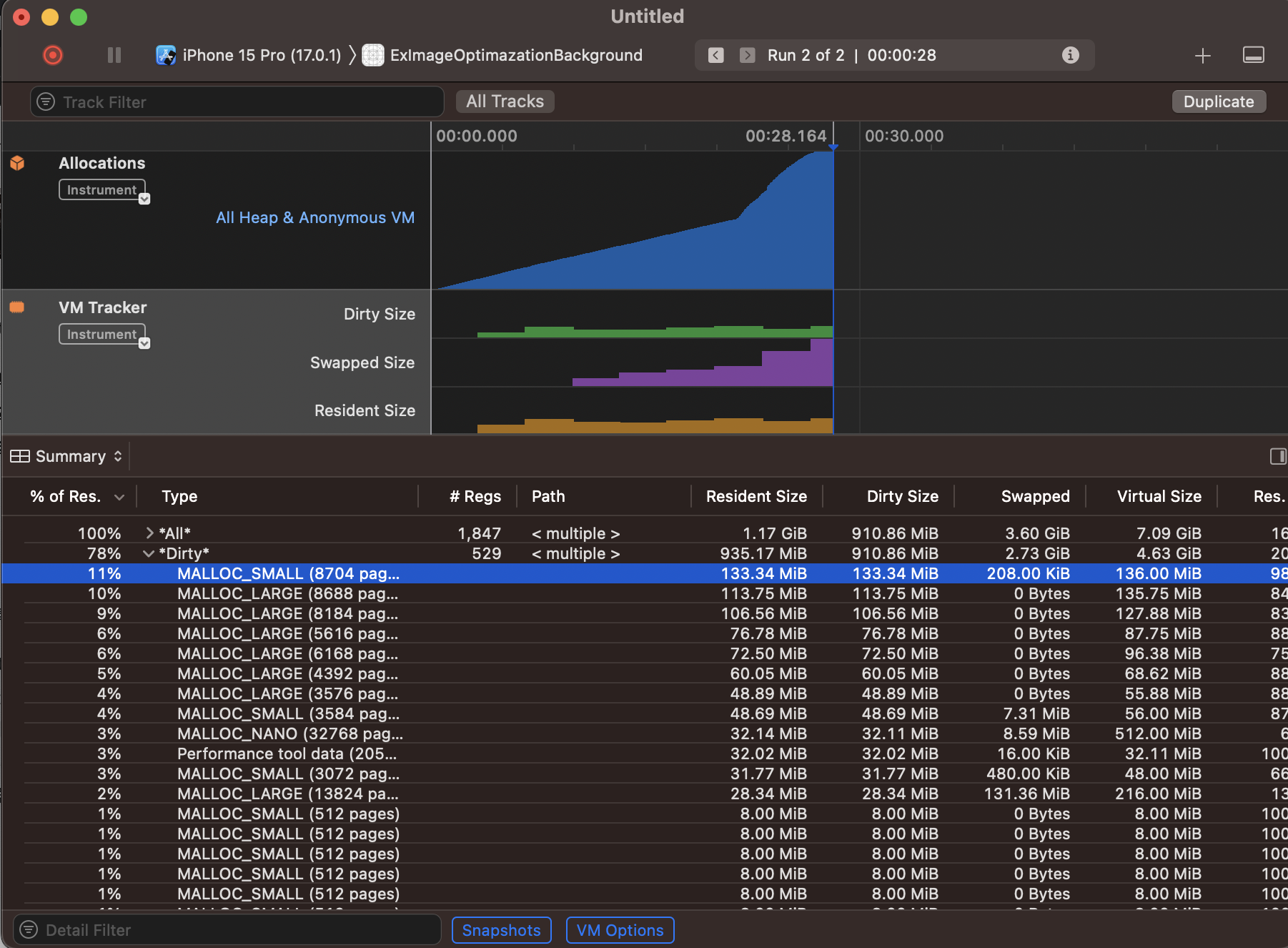This screenshot has width=1288, height=948.
Task: Select the MALLOC_LARGE (8184 pag... row
Action: [644, 613]
